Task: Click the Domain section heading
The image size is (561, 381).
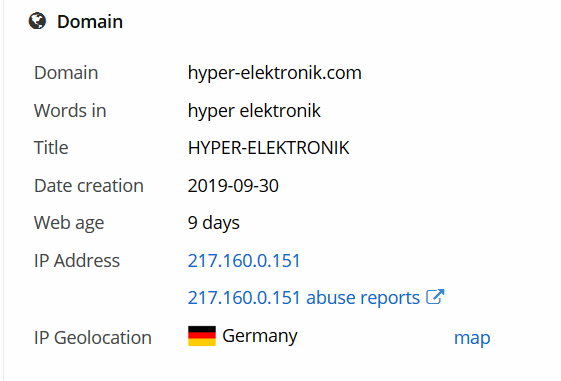Action: (x=90, y=22)
